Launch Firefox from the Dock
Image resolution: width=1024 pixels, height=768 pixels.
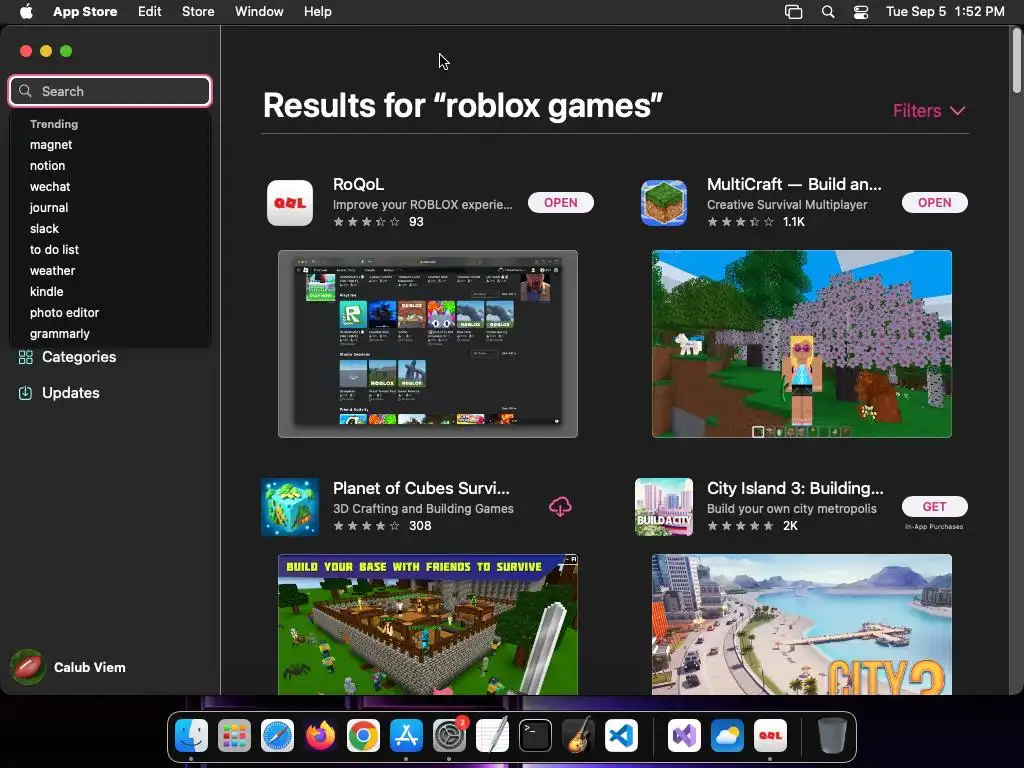click(x=320, y=736)
